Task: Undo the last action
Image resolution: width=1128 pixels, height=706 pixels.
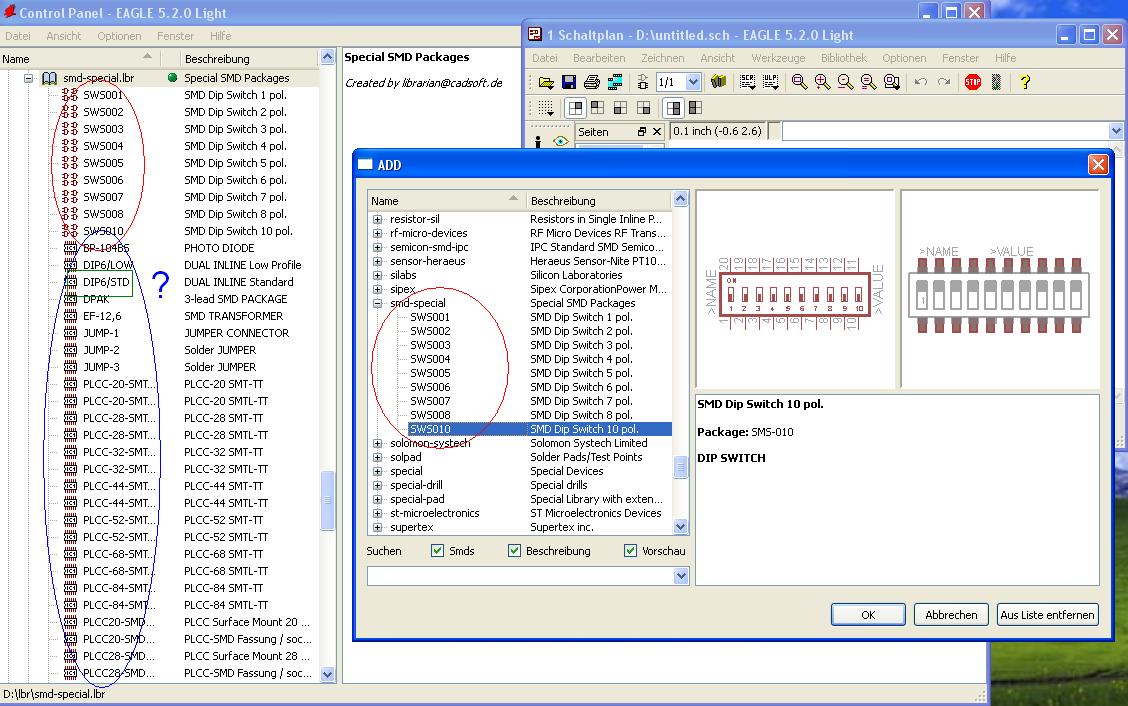Action: pyautogui.click(x=921, y=82)
